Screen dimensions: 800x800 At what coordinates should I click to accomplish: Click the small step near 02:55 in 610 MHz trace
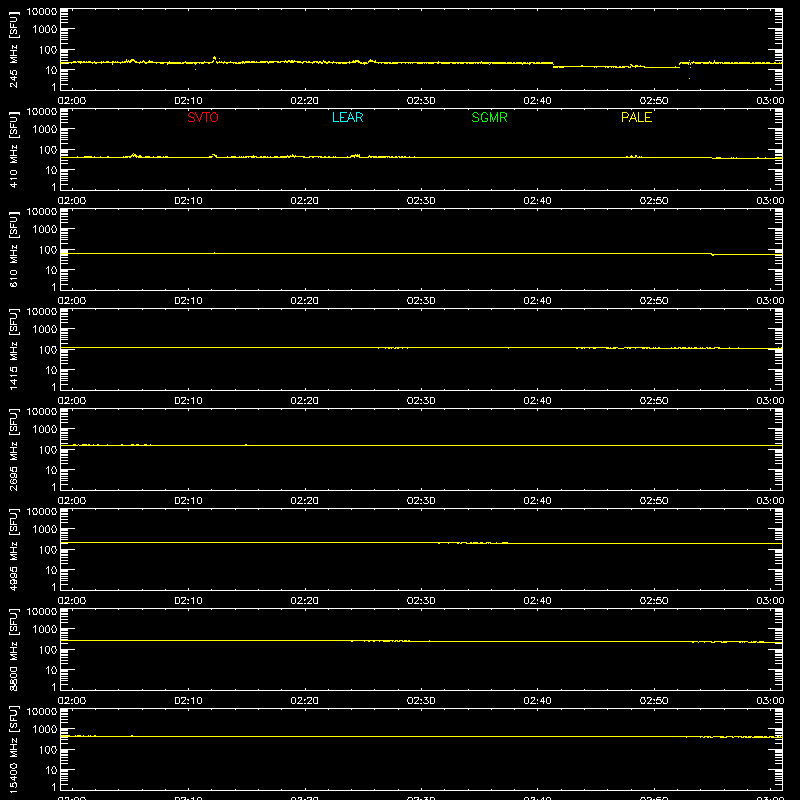(713, 254)
